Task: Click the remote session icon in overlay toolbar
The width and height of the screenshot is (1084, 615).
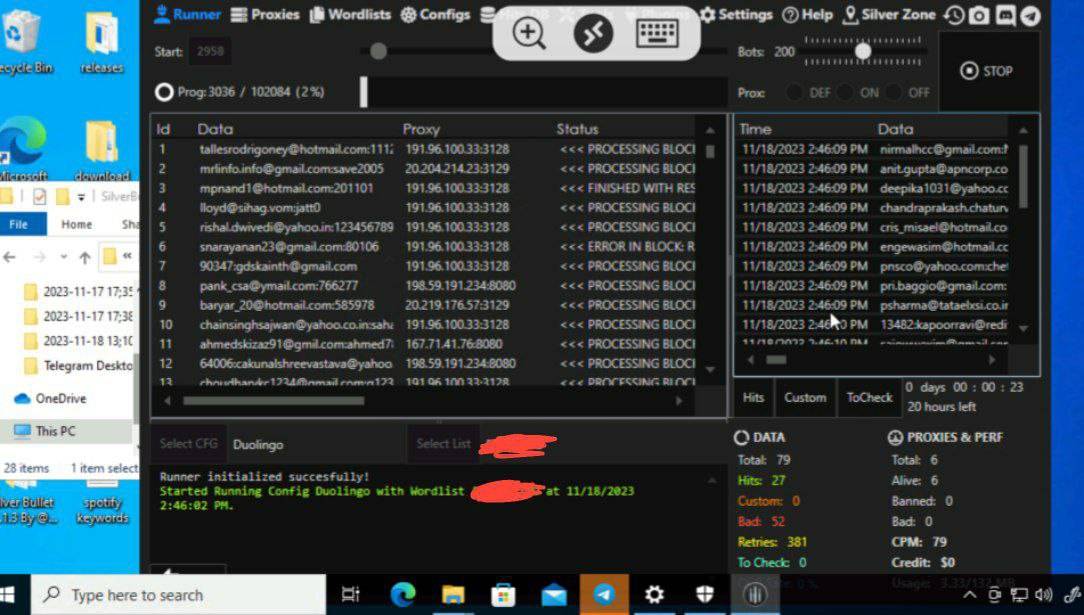Action: coord(593,33)
